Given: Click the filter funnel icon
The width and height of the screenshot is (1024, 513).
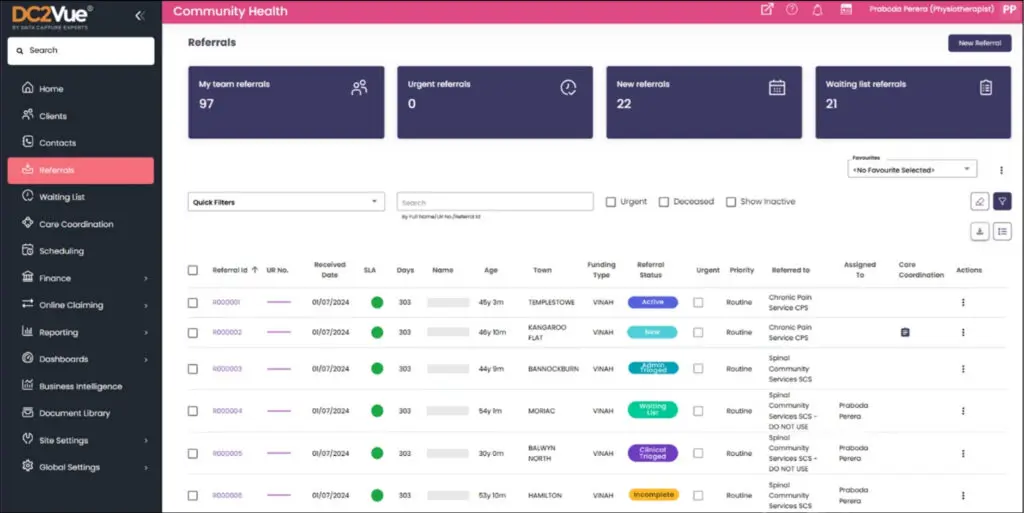Looking at the screenshot, I should coord(1002,202).
